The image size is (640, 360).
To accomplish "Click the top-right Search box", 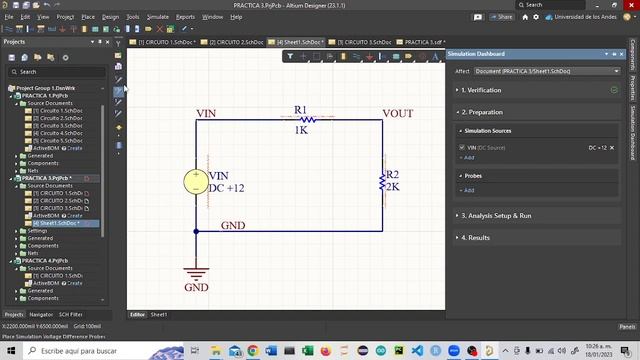I will click(551, 5).
